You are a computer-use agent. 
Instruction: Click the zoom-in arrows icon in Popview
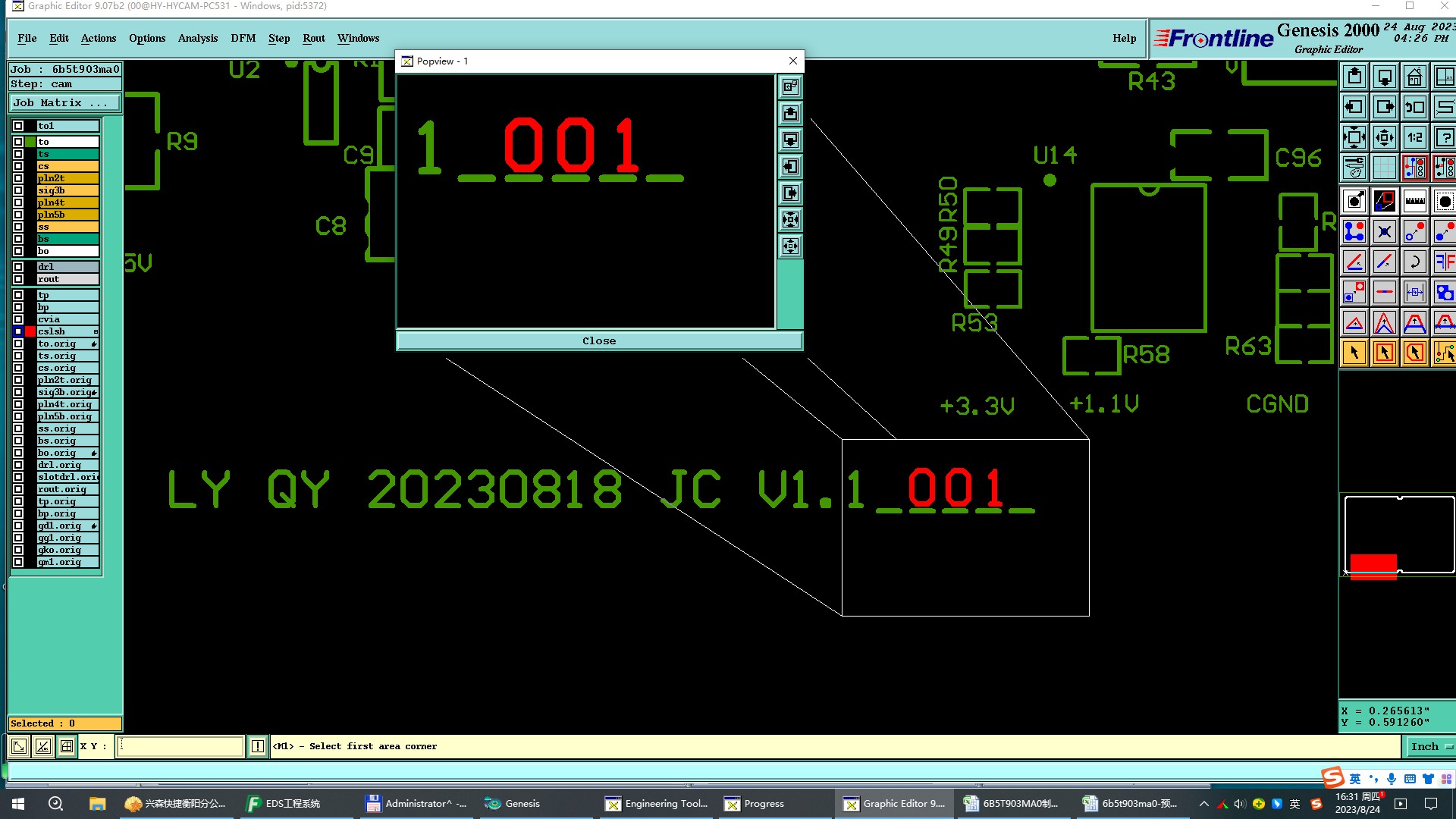pos(790,220)
